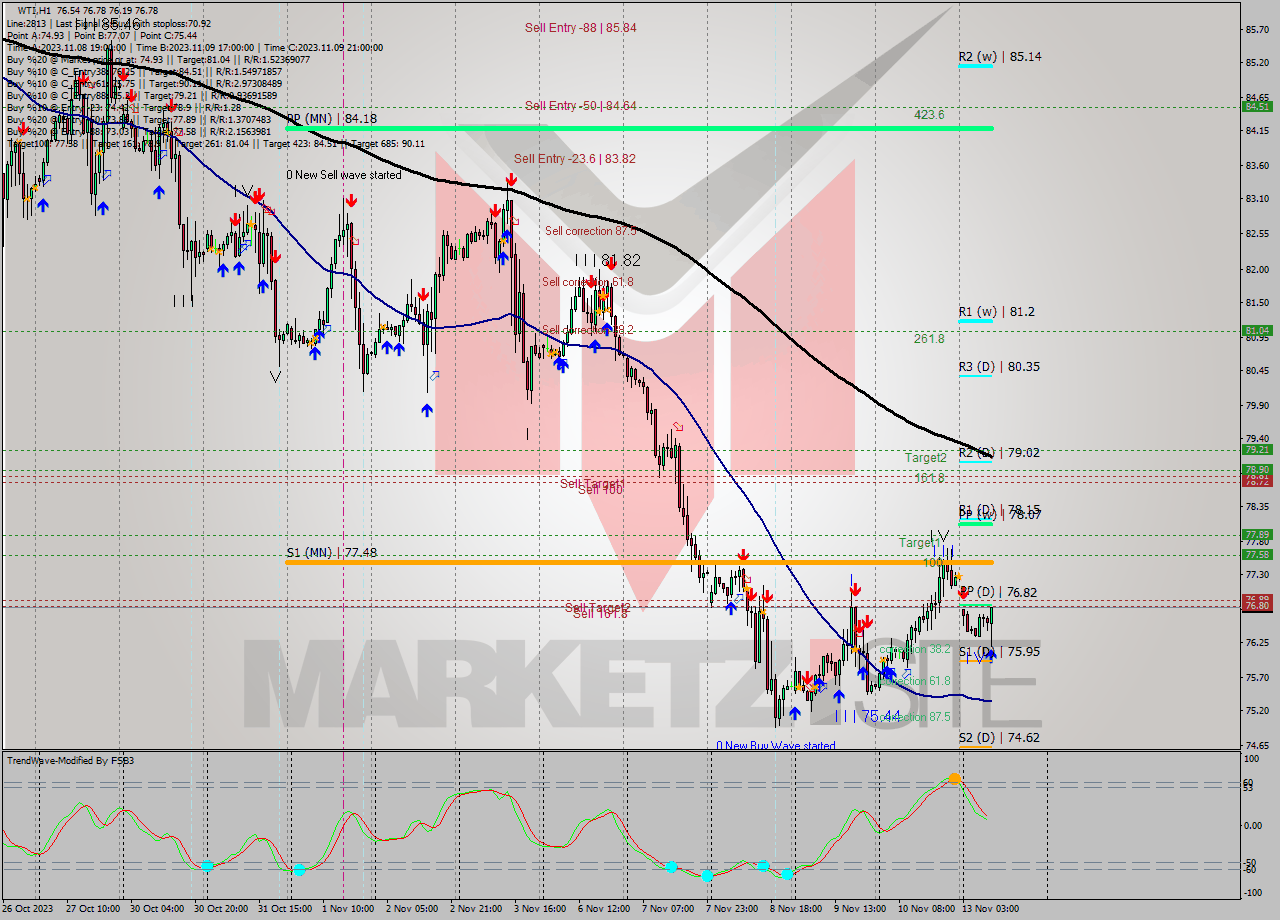Click the "S2 (D) | 74.62" pivot label
The width and height of the screenshot is (1280, 920).
pos(999,738)
